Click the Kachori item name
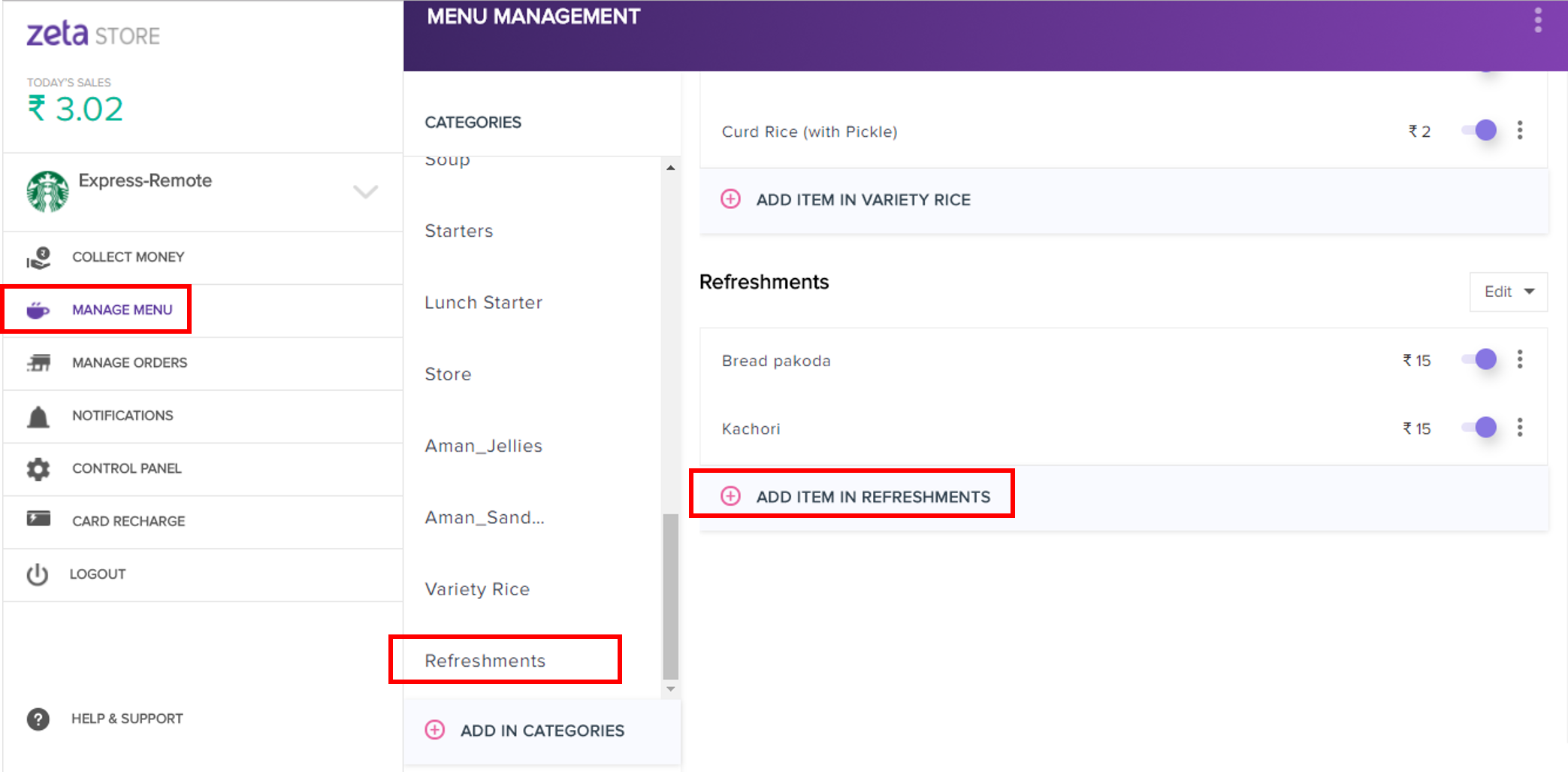 point(751,428)
